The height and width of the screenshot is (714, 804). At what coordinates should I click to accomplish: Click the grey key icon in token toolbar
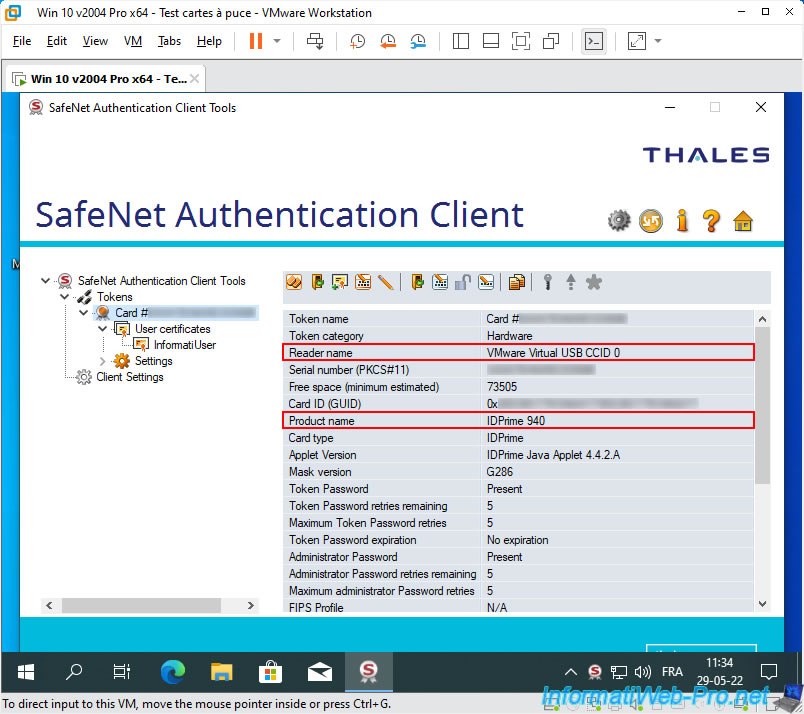point(548,282)
